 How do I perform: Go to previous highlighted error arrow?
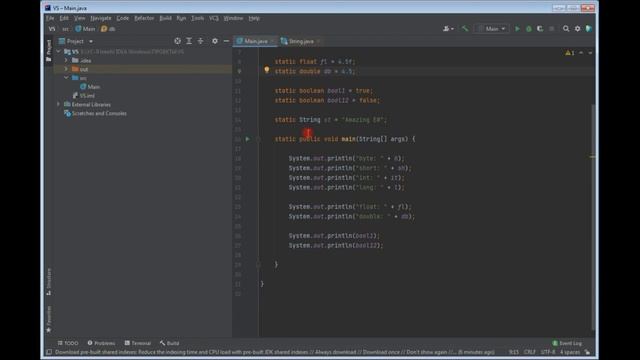click(581, 53)
